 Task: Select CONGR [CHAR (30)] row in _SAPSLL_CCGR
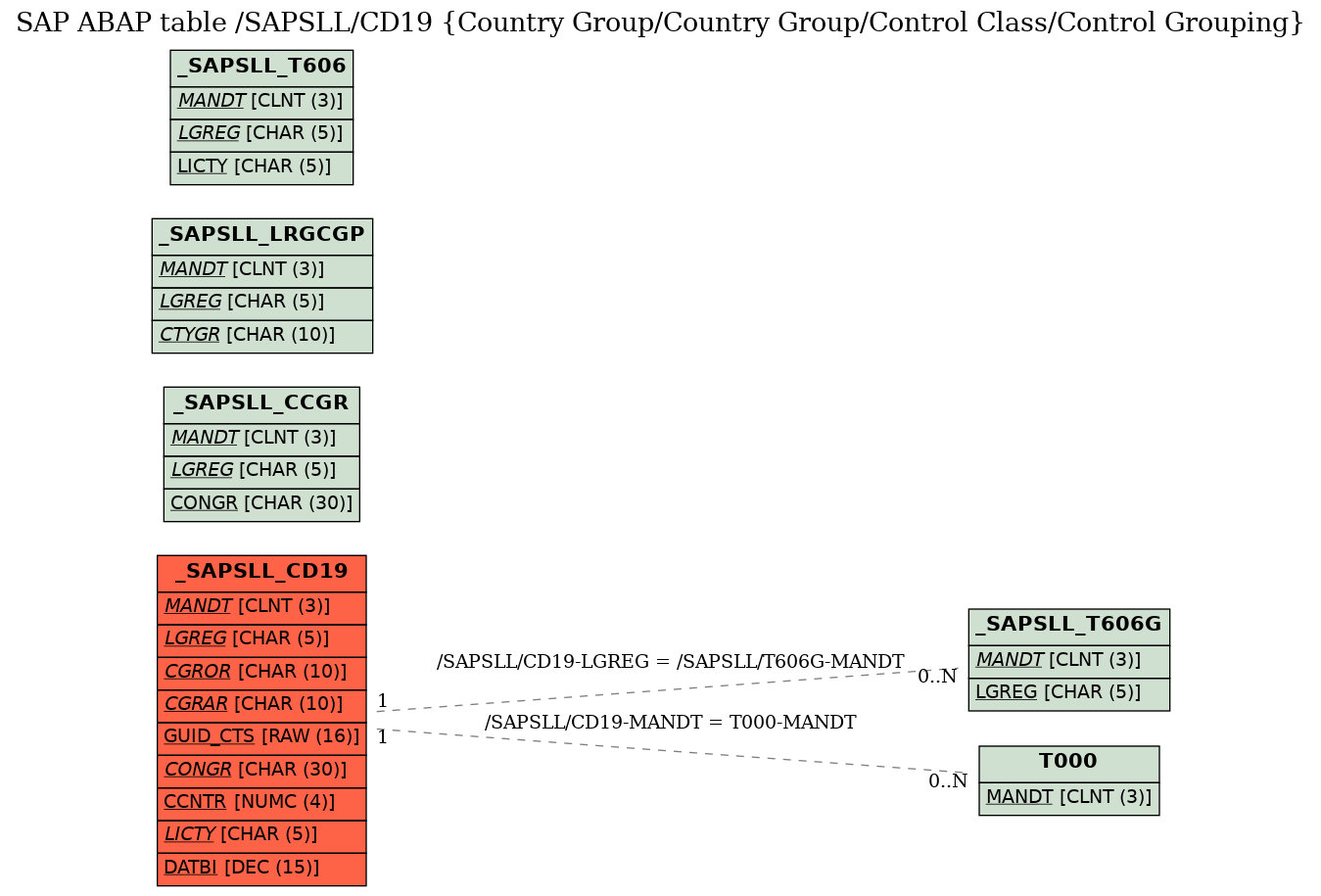[x=261, y=504]
